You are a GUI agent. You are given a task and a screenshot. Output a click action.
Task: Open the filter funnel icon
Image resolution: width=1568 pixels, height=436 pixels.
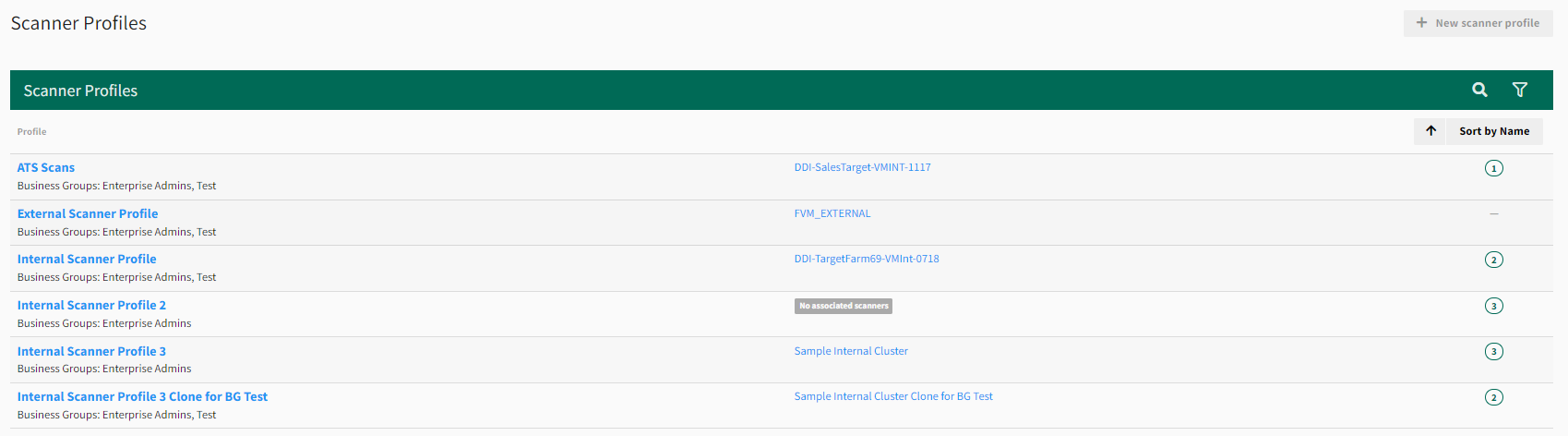(x=1519, y=90)
